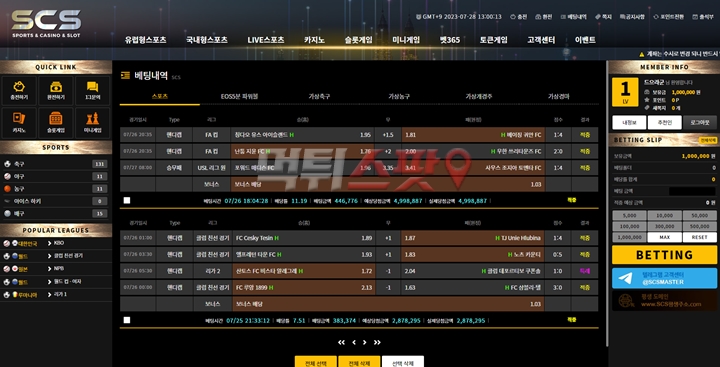Screen dimensions: 720x367
Task: Expand the 루마니아 리가 1 league
Action: (x=56, y=294)
